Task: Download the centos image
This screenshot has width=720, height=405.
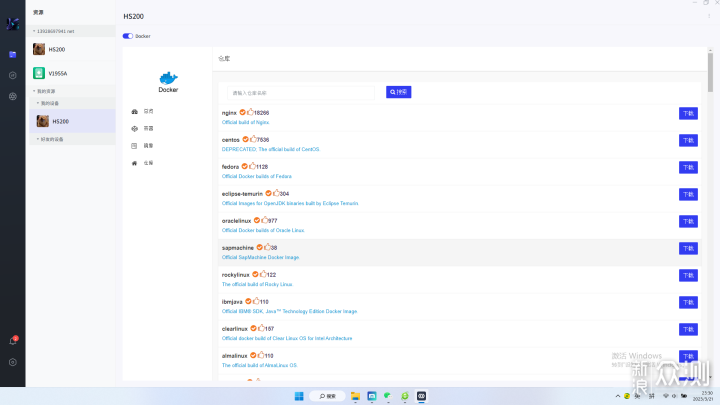Action: pyautogui.click(x=688, y=141)
